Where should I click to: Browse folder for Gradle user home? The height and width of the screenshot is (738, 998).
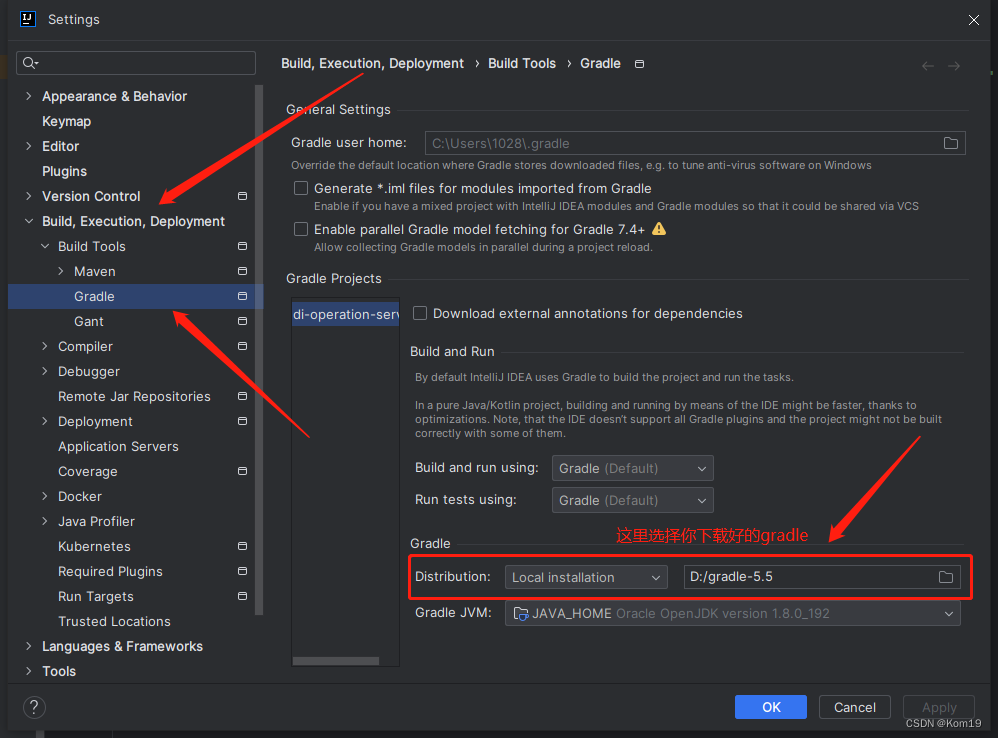950,143
